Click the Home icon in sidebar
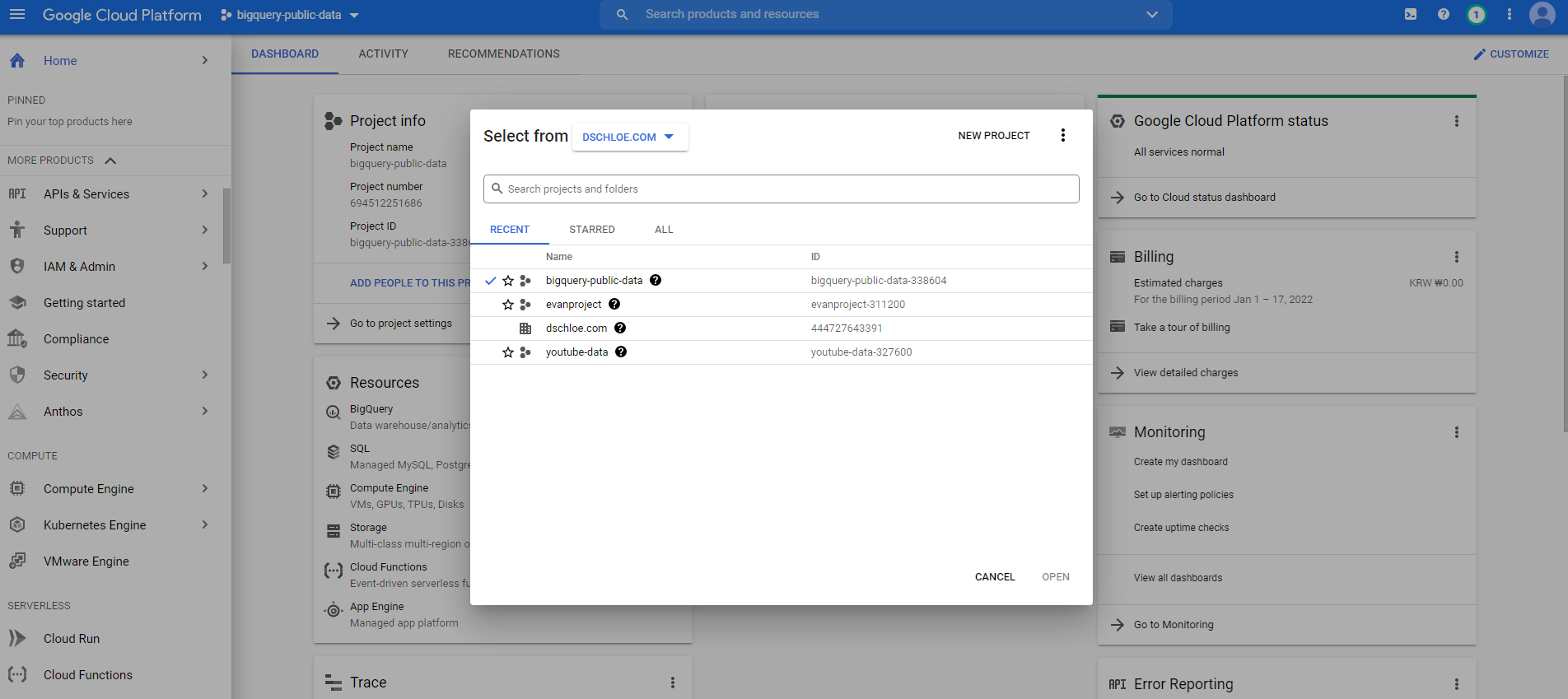 pos(17,60)
